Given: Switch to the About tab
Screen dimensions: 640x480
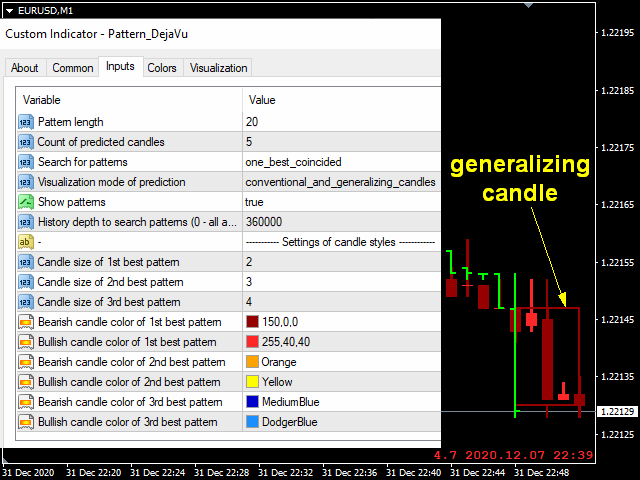Looking at the screenshot, I should pyautogui.click(x=25, y=68).
